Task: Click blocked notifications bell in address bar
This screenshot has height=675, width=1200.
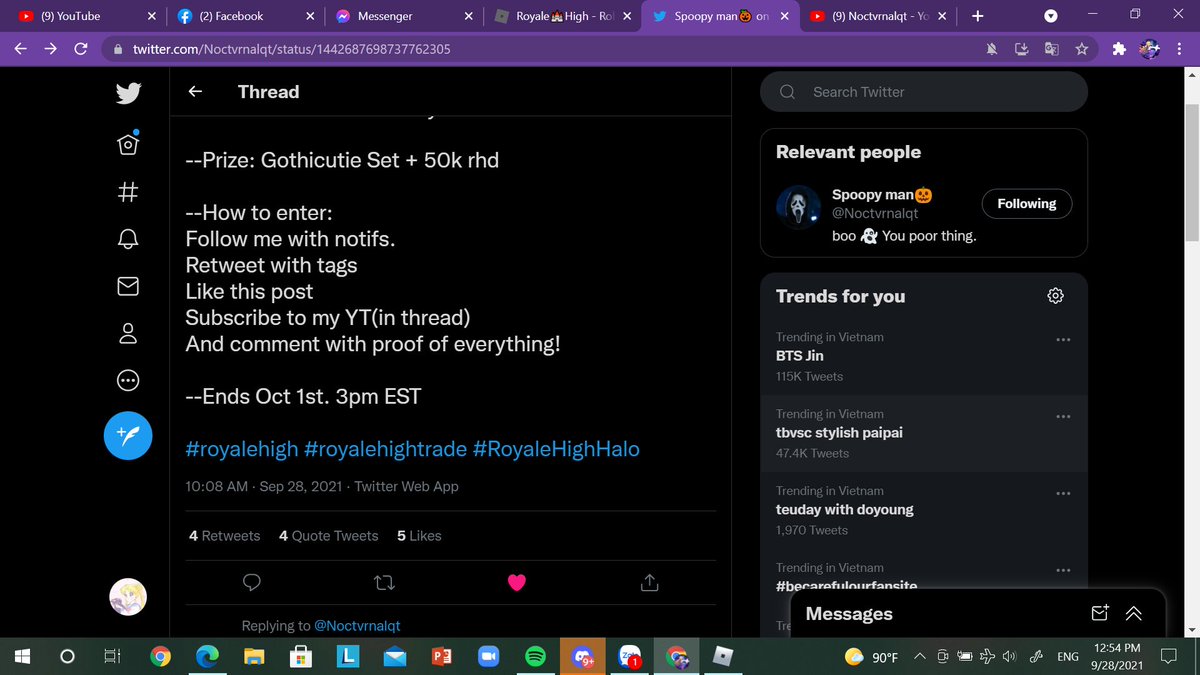Action: (992, 49)
